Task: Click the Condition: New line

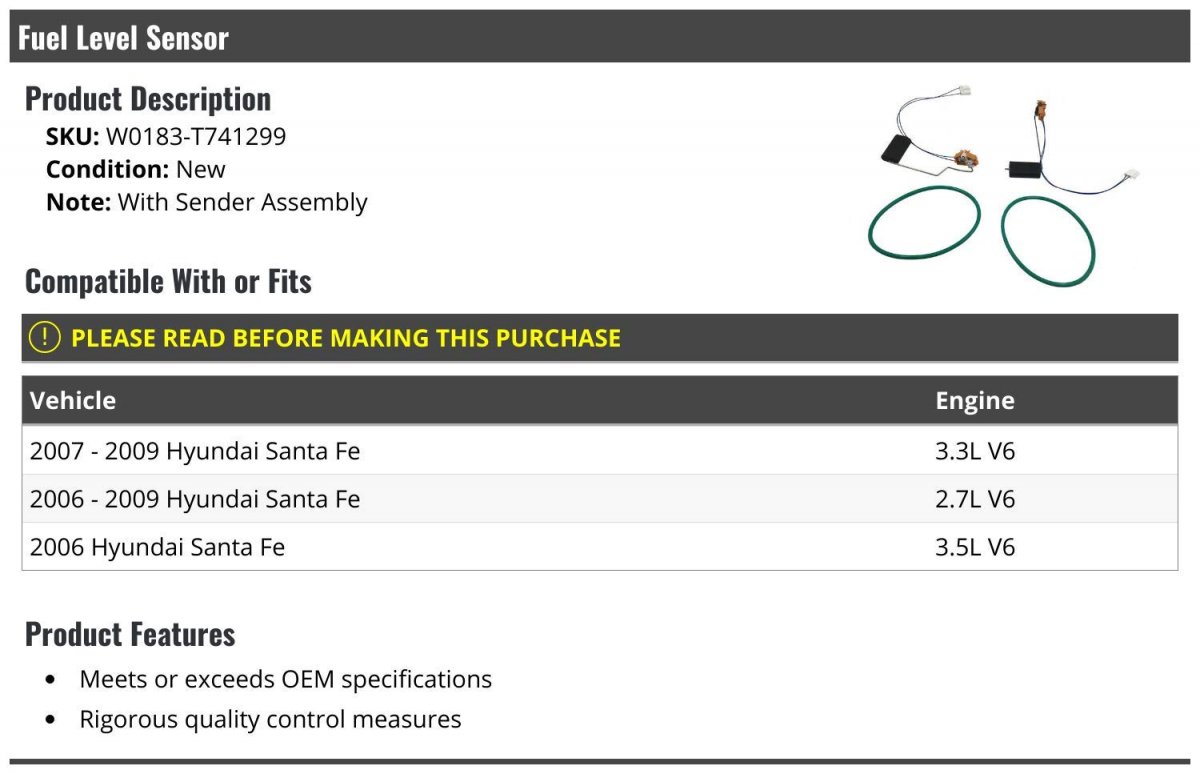Action: [136, 169]
